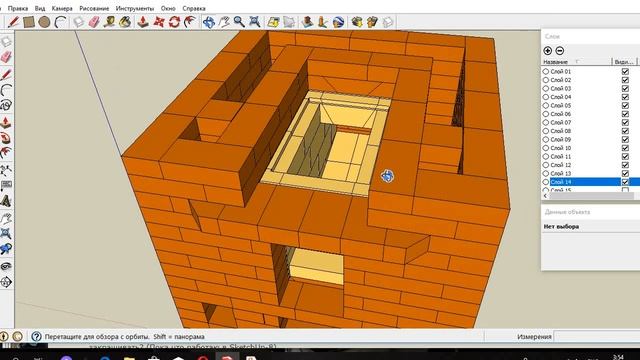Uncheck visibility of Слой 01
640x360 pixels.
click(x=625, y=71)
